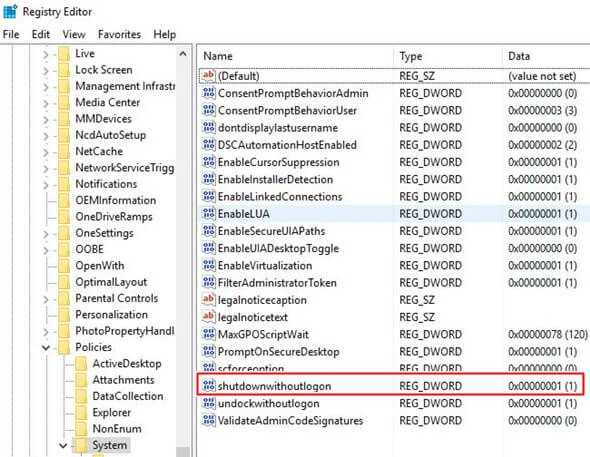Click the tree pane scroll-up arrow
This screenshot has height=457, width=590.
pyautogui.click(x=183, y=54)
